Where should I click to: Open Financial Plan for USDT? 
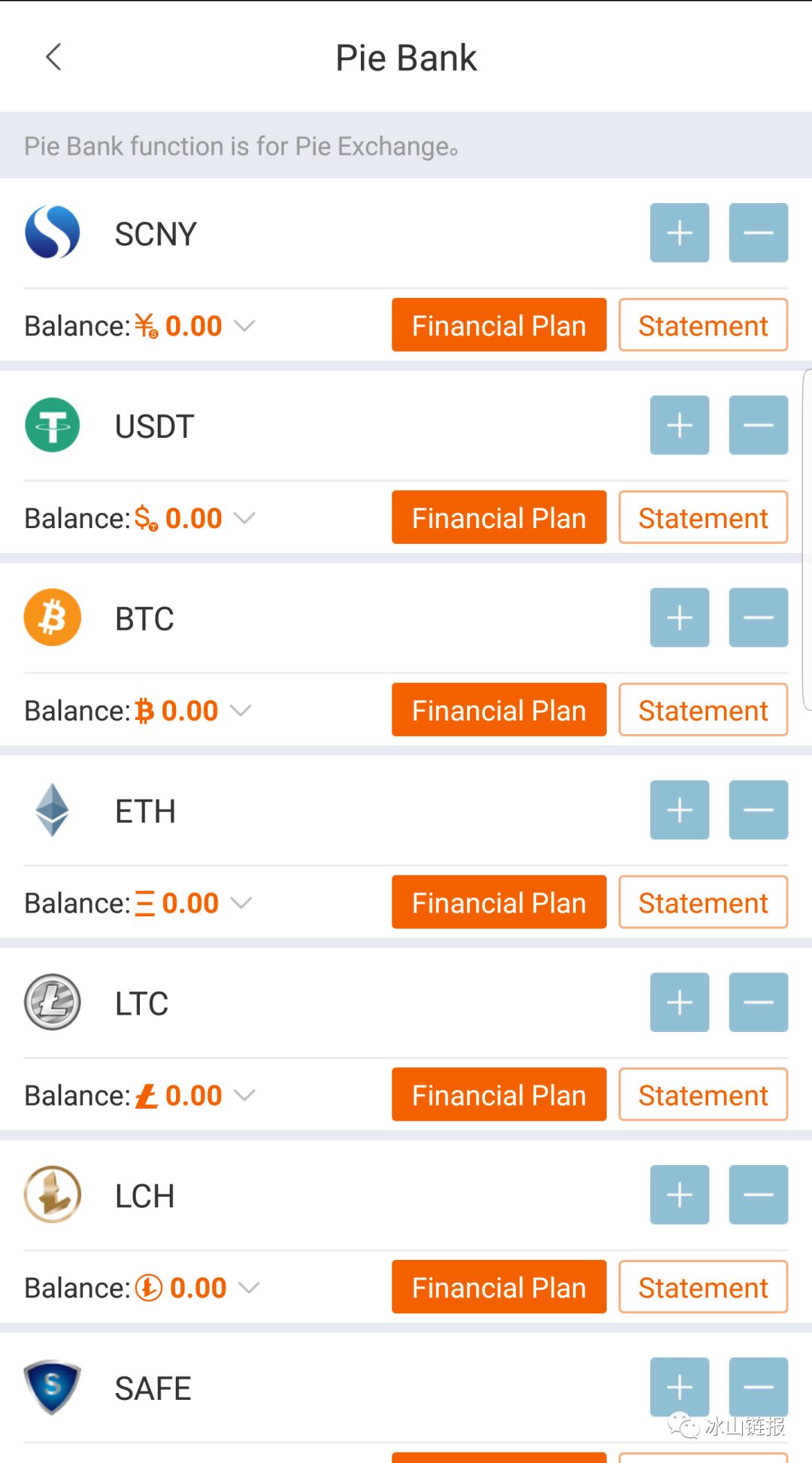click(498, 518)
